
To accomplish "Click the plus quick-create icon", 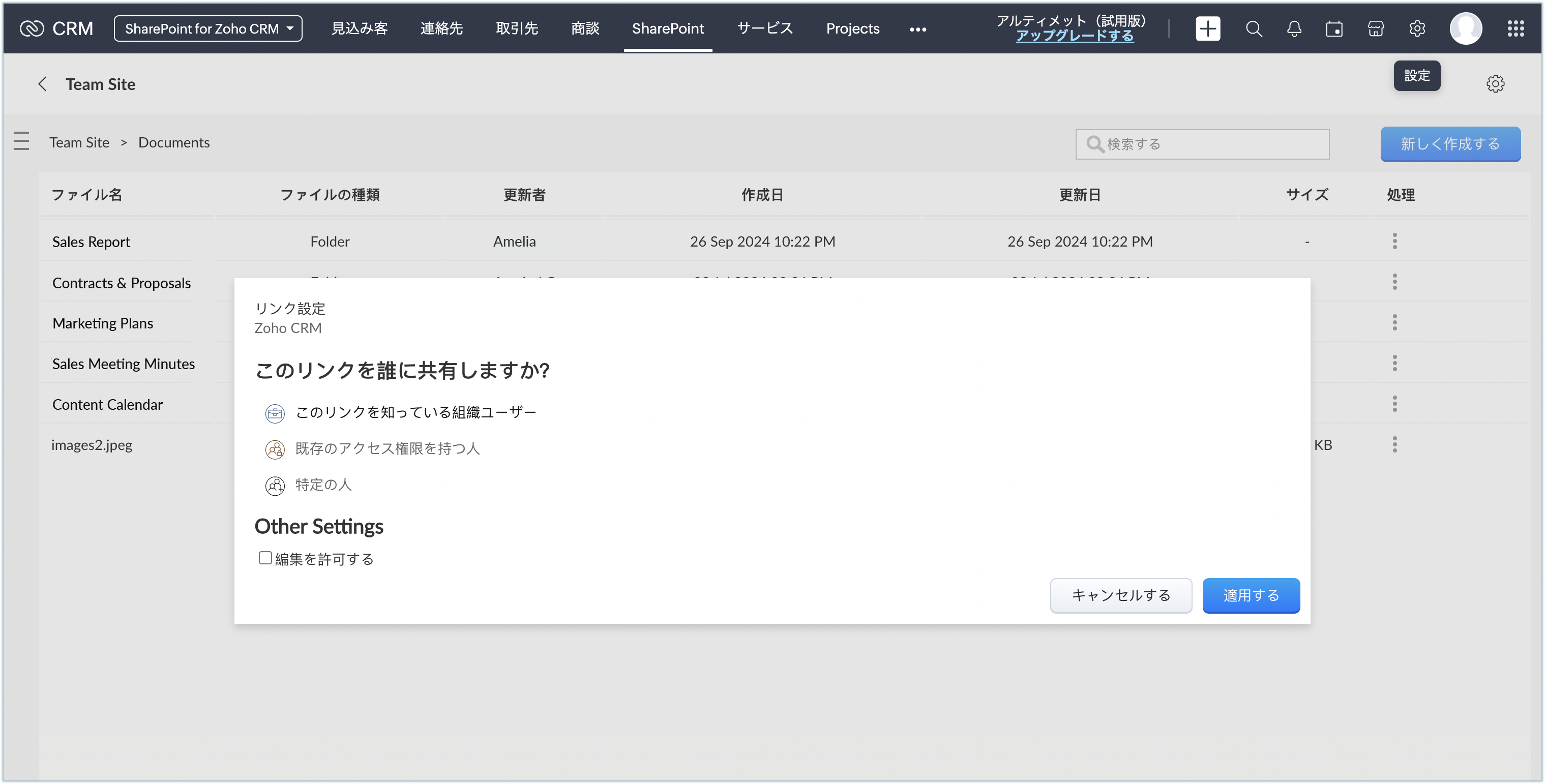I will pyautogui.click(x=1207, y=29).
